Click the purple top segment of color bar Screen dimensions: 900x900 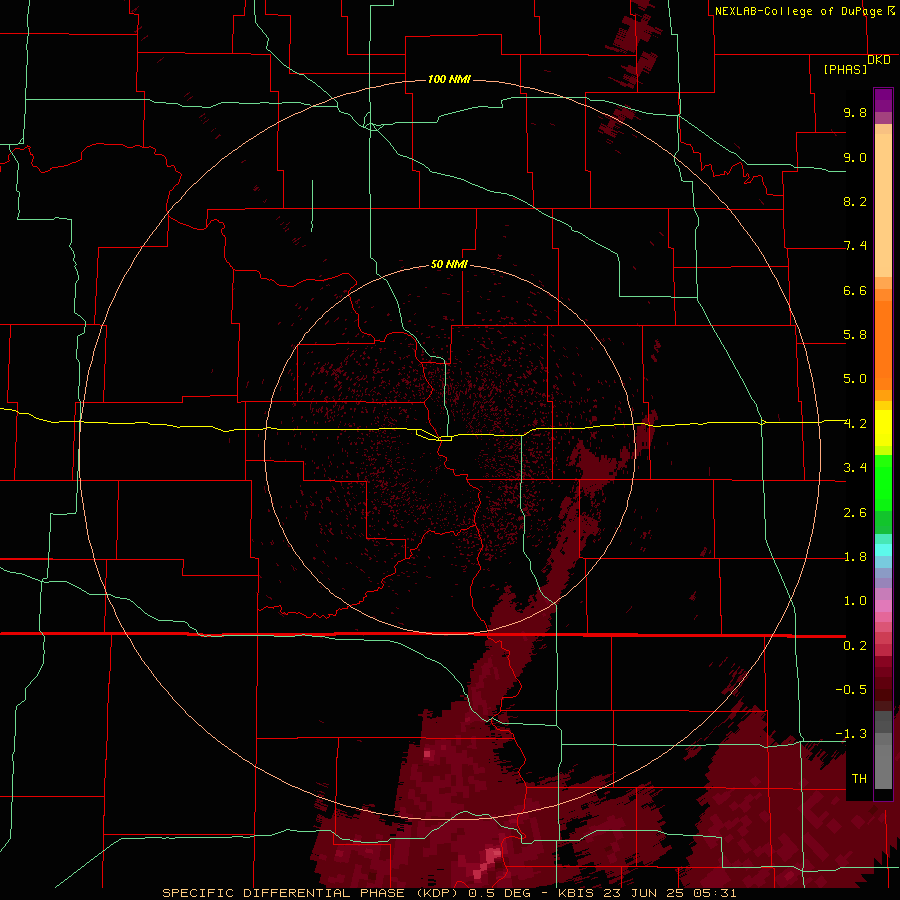[x=883, y=100]
